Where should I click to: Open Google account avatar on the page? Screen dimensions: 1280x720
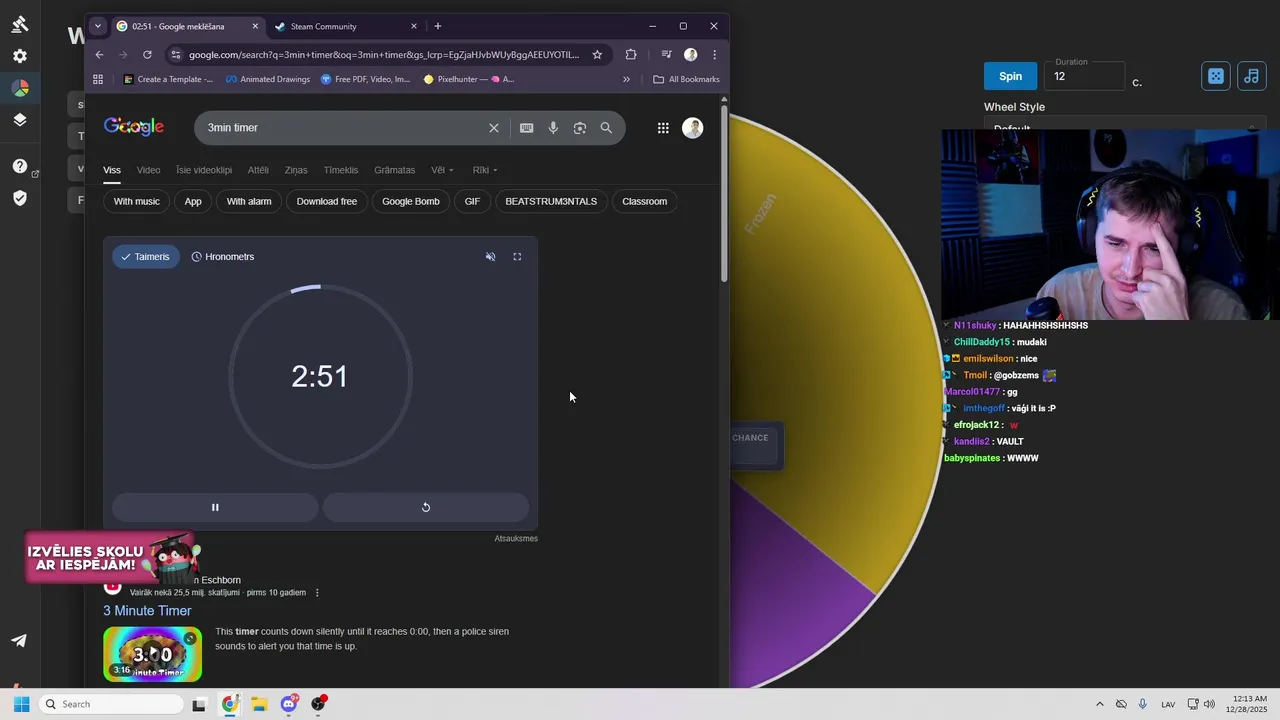pyautogui.click(x=693, y=128)
